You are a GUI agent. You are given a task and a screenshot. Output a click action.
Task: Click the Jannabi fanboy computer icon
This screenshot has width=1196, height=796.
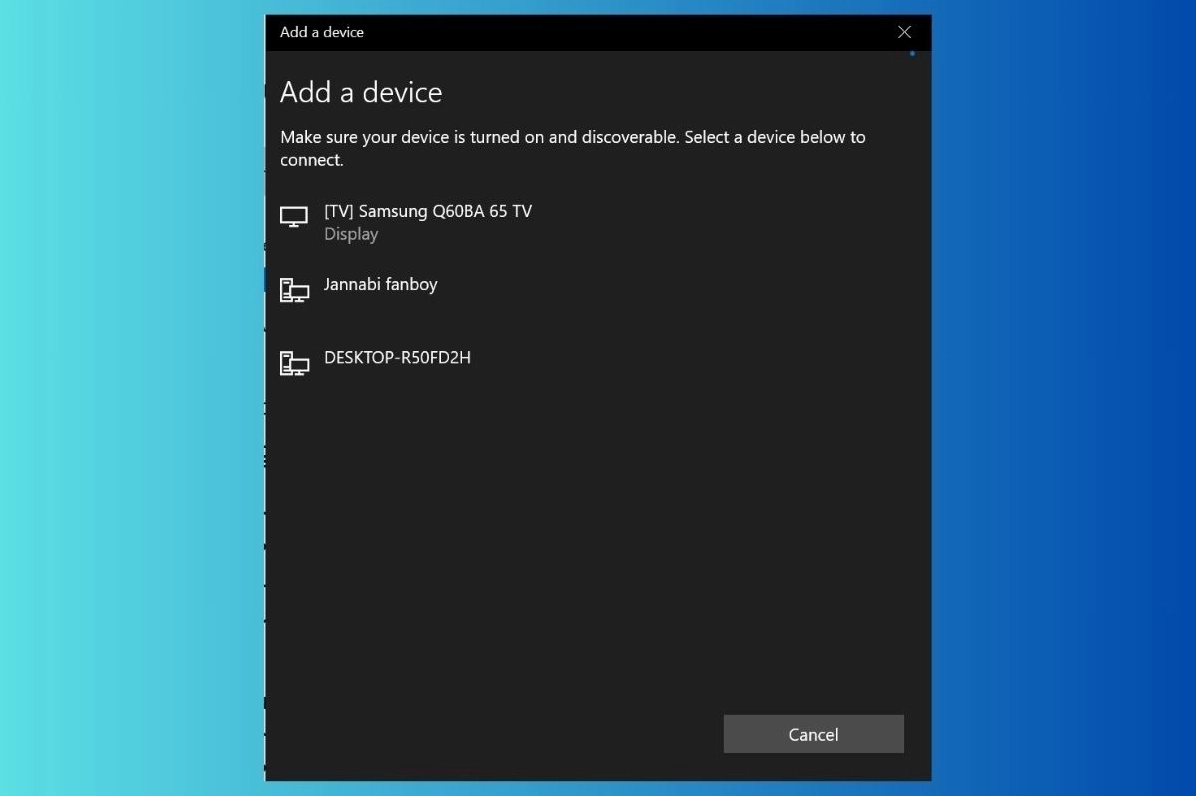(x=294, y=290)
